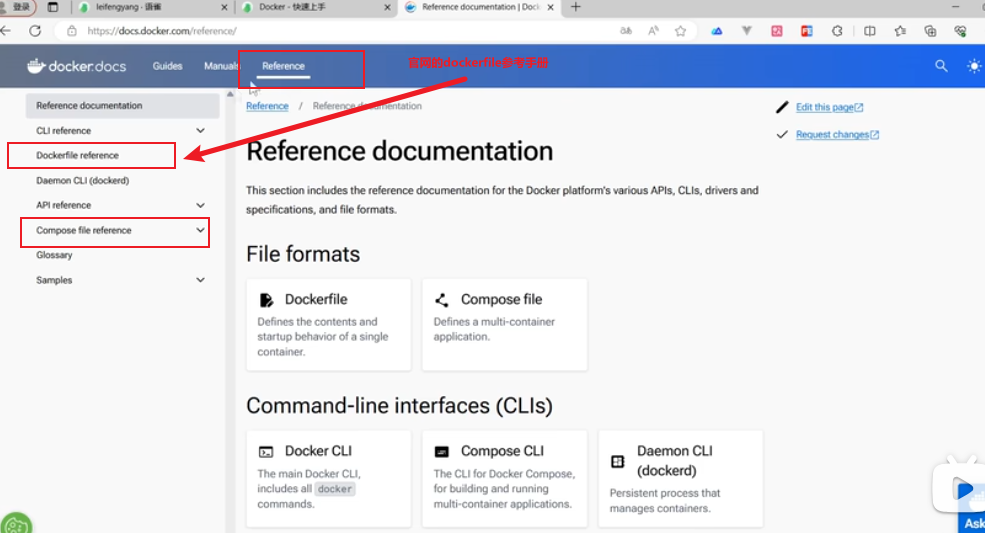The width and height of the screenshot is (985, 533).
Task: Open the Compose CLI card title
Action: point(503,451)
